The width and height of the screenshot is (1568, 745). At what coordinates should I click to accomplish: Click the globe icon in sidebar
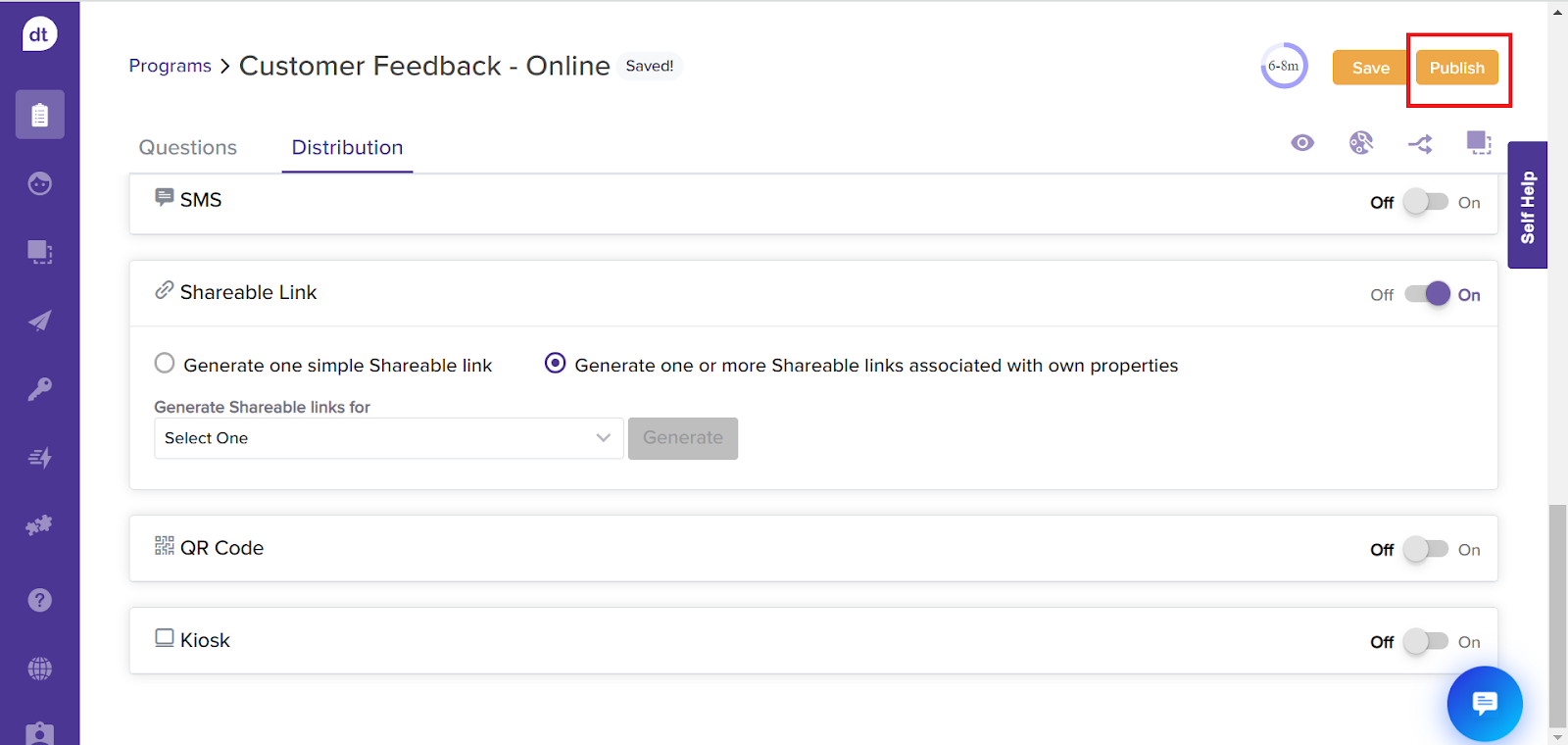[x=39, y=669]
